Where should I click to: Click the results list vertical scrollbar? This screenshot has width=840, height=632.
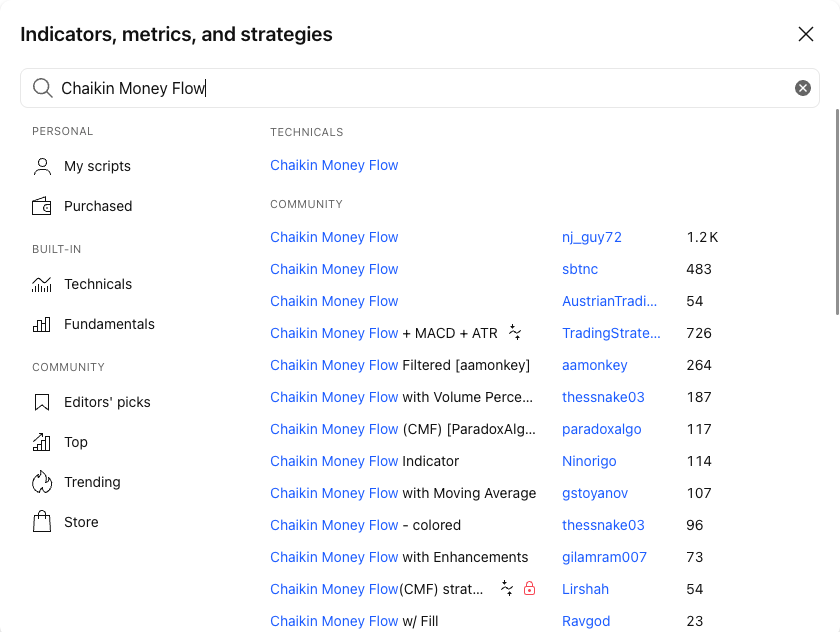point(837,212)
